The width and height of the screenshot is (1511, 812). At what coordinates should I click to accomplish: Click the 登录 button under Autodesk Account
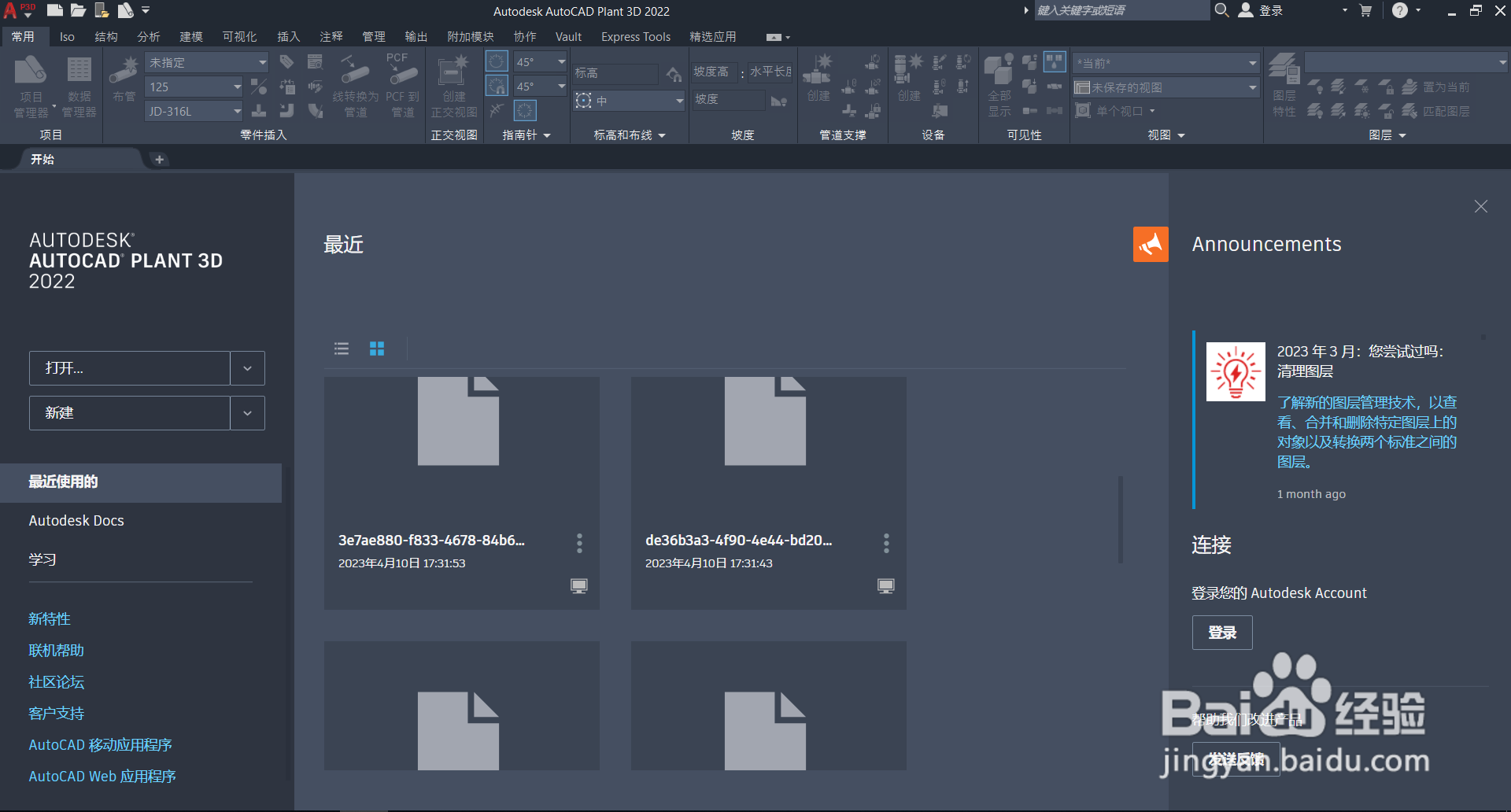[x=1222, y=633]
